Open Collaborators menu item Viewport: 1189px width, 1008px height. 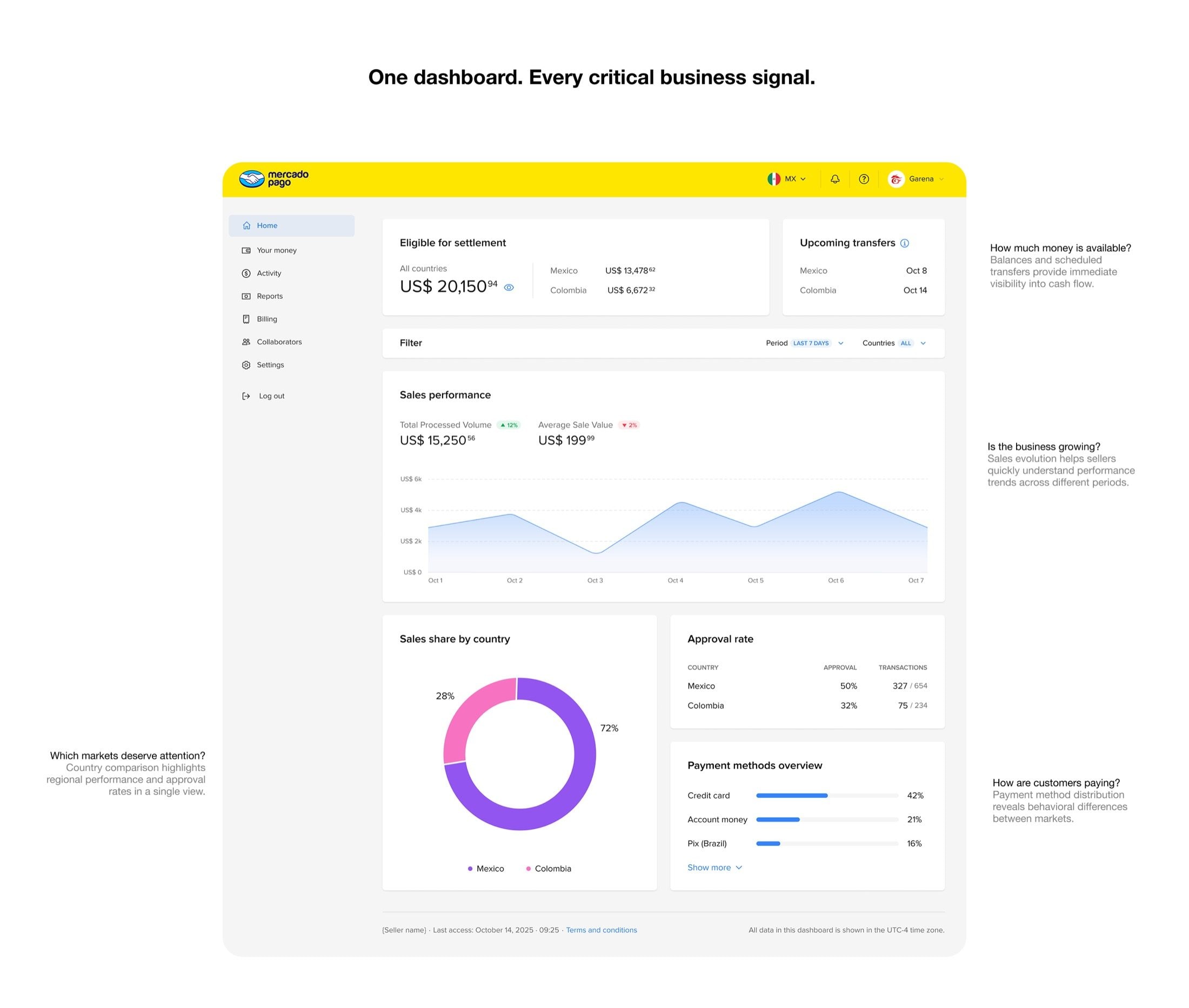[279, 342]
